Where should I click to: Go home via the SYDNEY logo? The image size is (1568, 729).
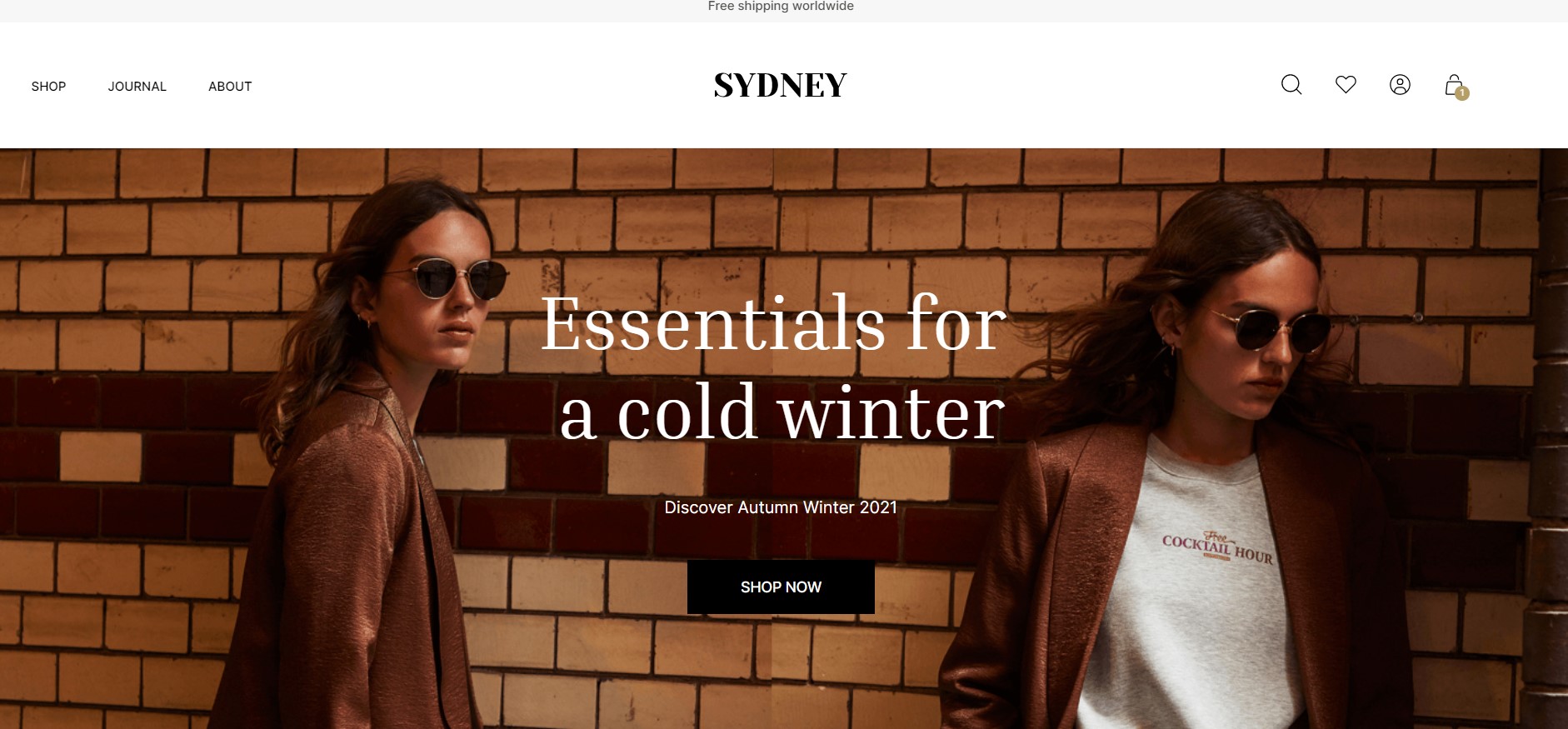[x=781, y=85]
